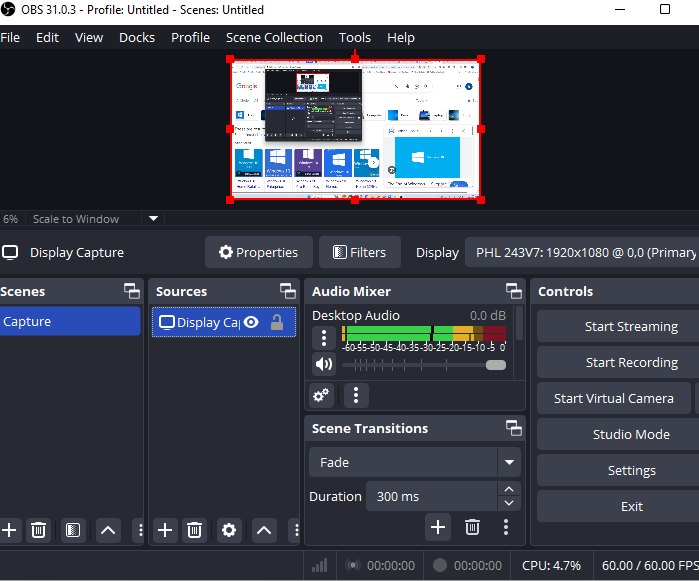Open Desktop Audio options menu
The height and width of the screenshot is (581, 699).
pyautogui.click(x=324, y=338)
